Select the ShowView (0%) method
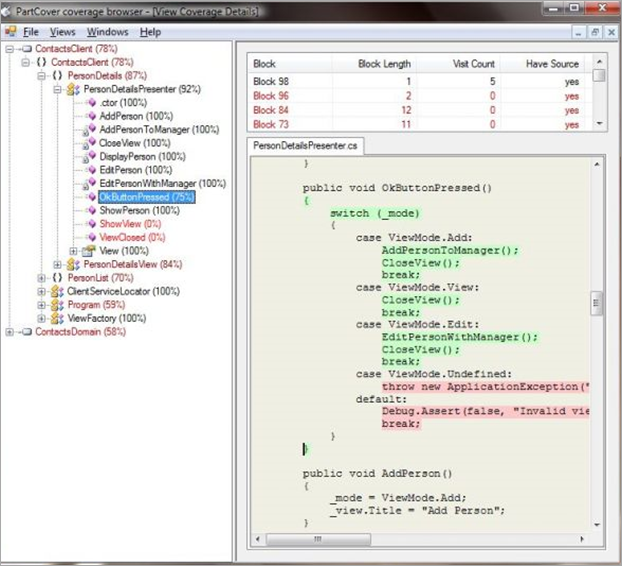The width and height of the screenshot is (622, 566). click(130, 223)
